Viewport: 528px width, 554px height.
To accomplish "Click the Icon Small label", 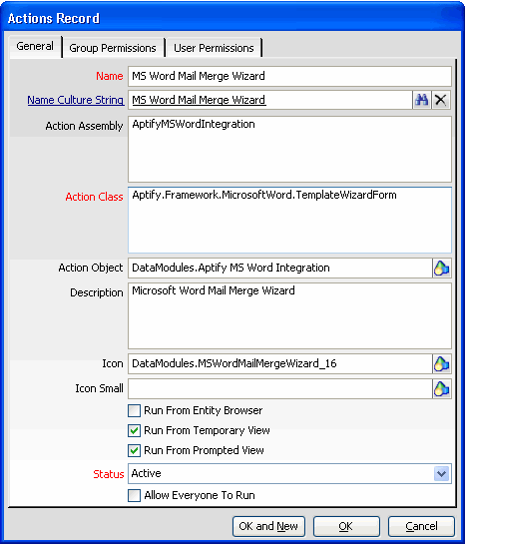I will click(x=99, y=389).
